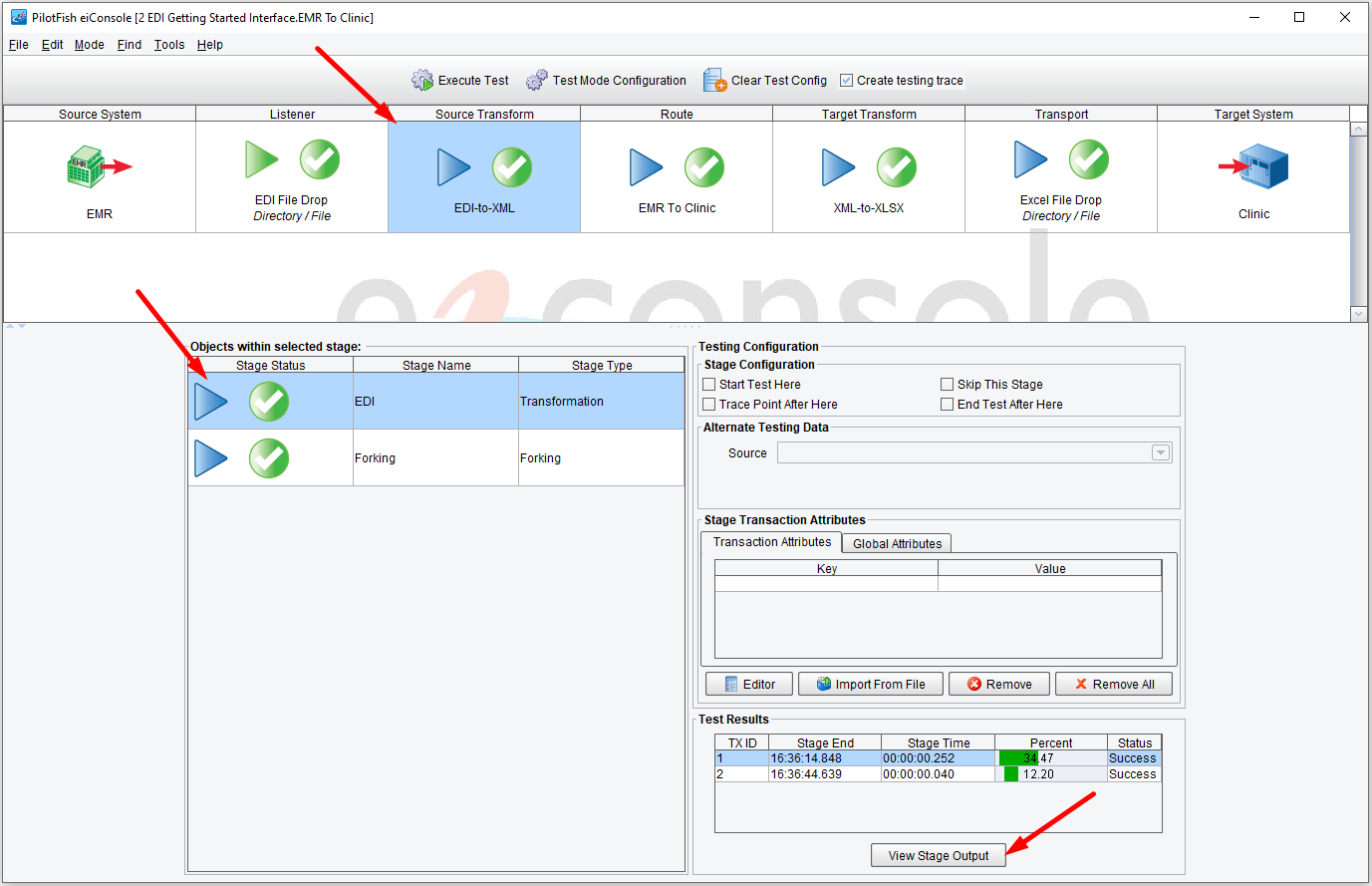1372x886 pixels.
Task: Run the EMR To Clinic route arrow
Action: (647, 167)
